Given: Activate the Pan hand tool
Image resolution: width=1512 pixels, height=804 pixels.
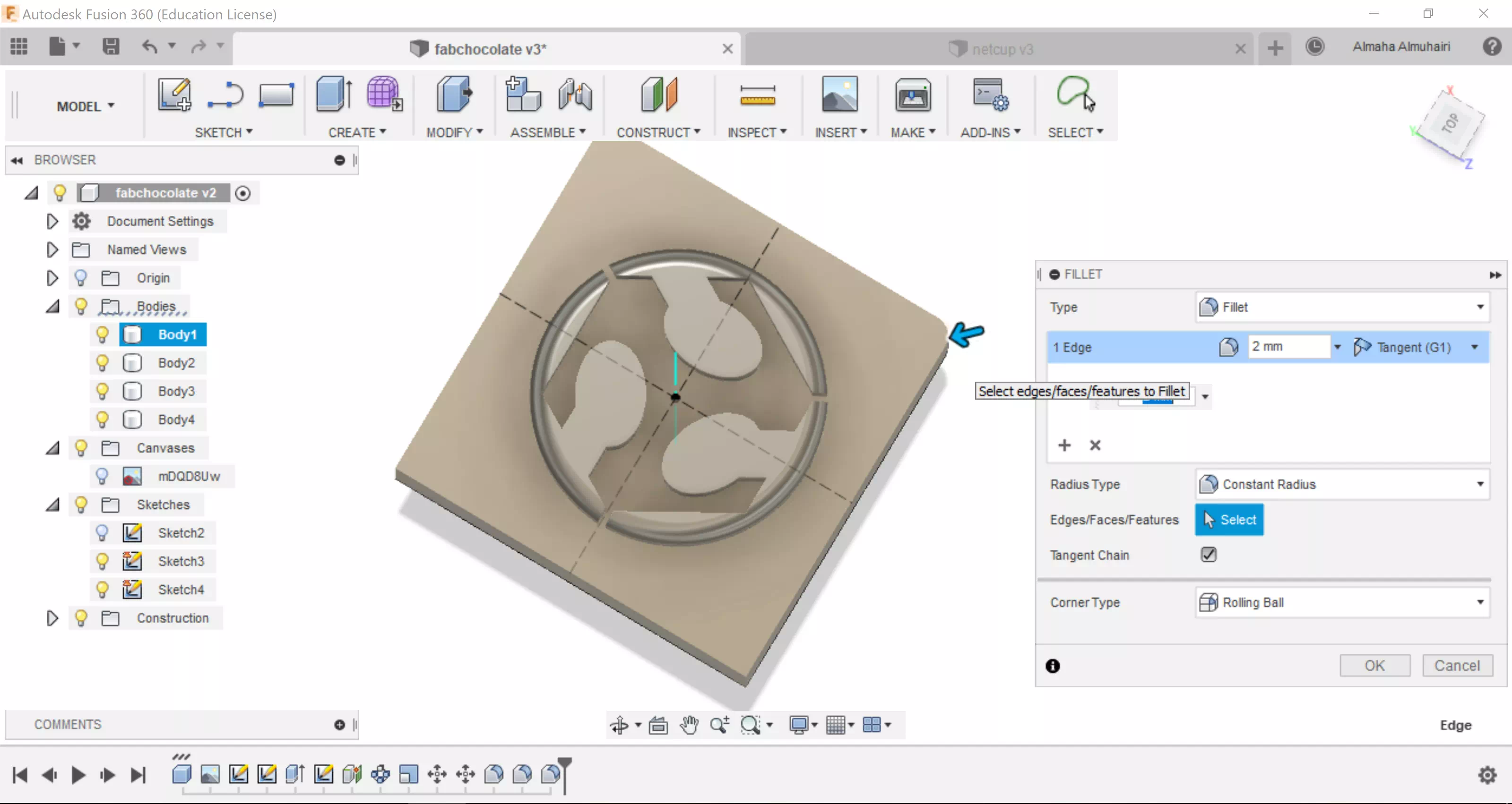Looking at the screenshot, I should [x=689, y=725].
